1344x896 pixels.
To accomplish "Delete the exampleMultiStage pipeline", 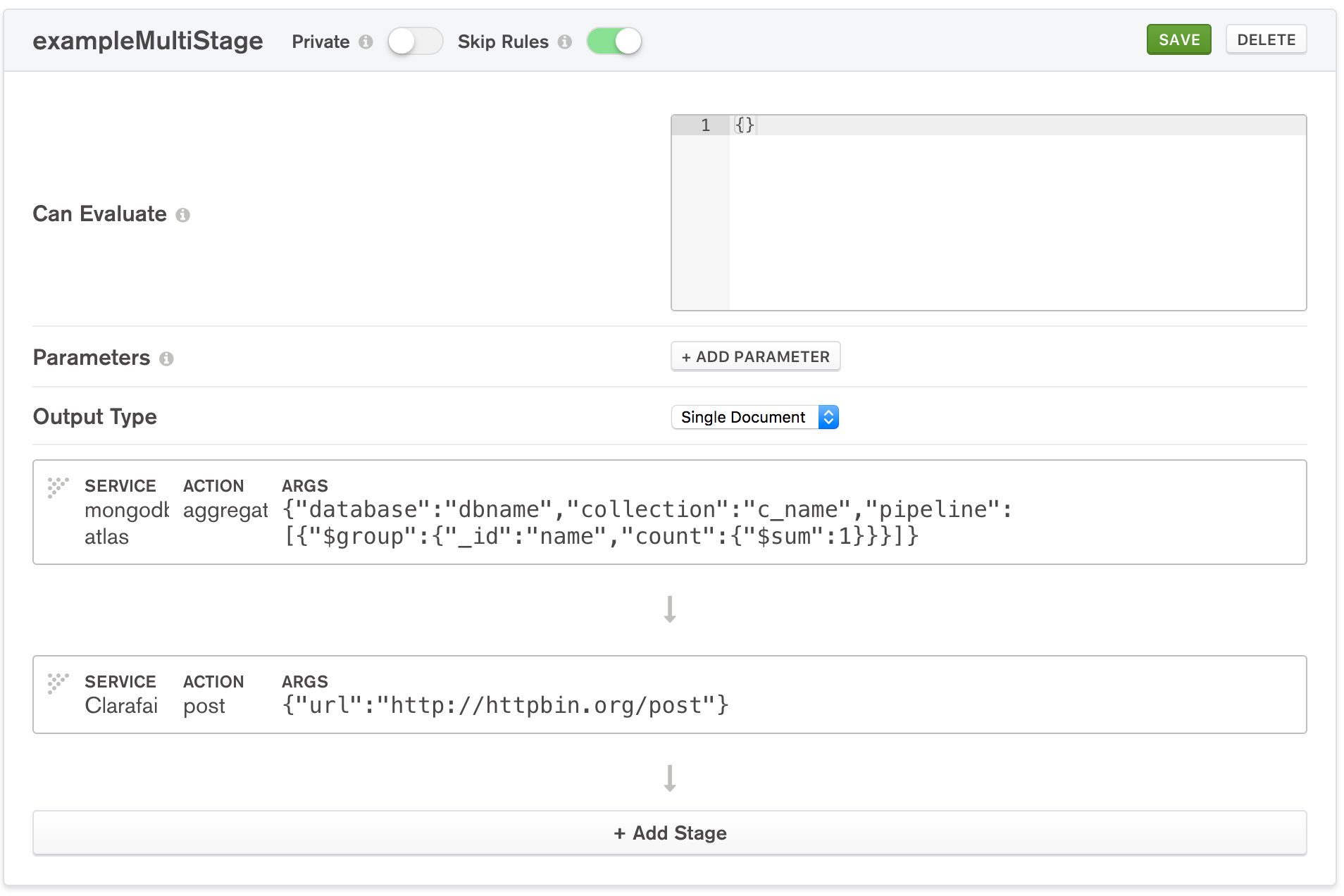I will pyautogui.click(x=1266, y=39).
